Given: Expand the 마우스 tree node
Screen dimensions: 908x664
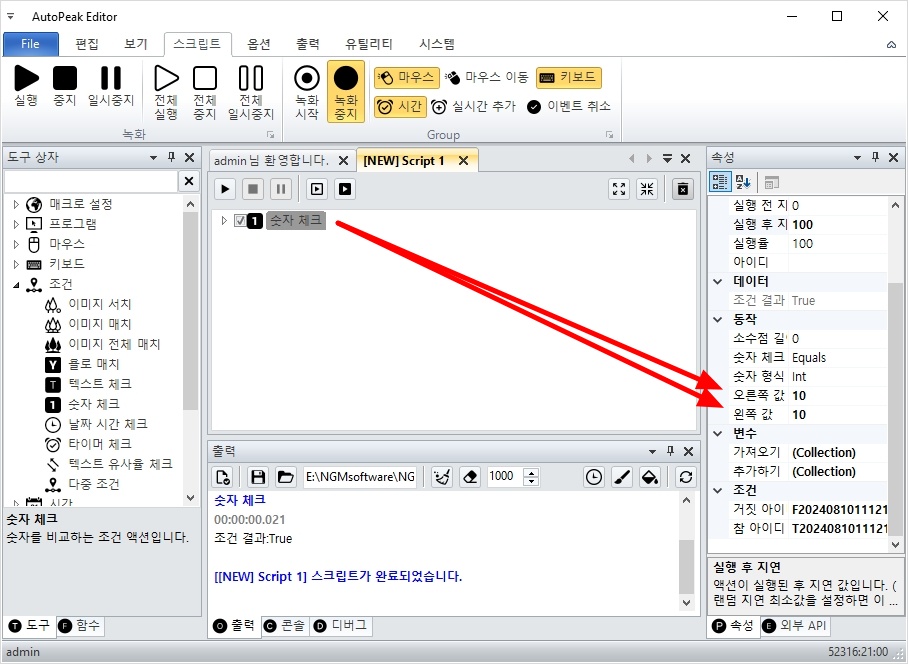Looking at the screenshot, I should pyautogui.click(x=16, y=244).
